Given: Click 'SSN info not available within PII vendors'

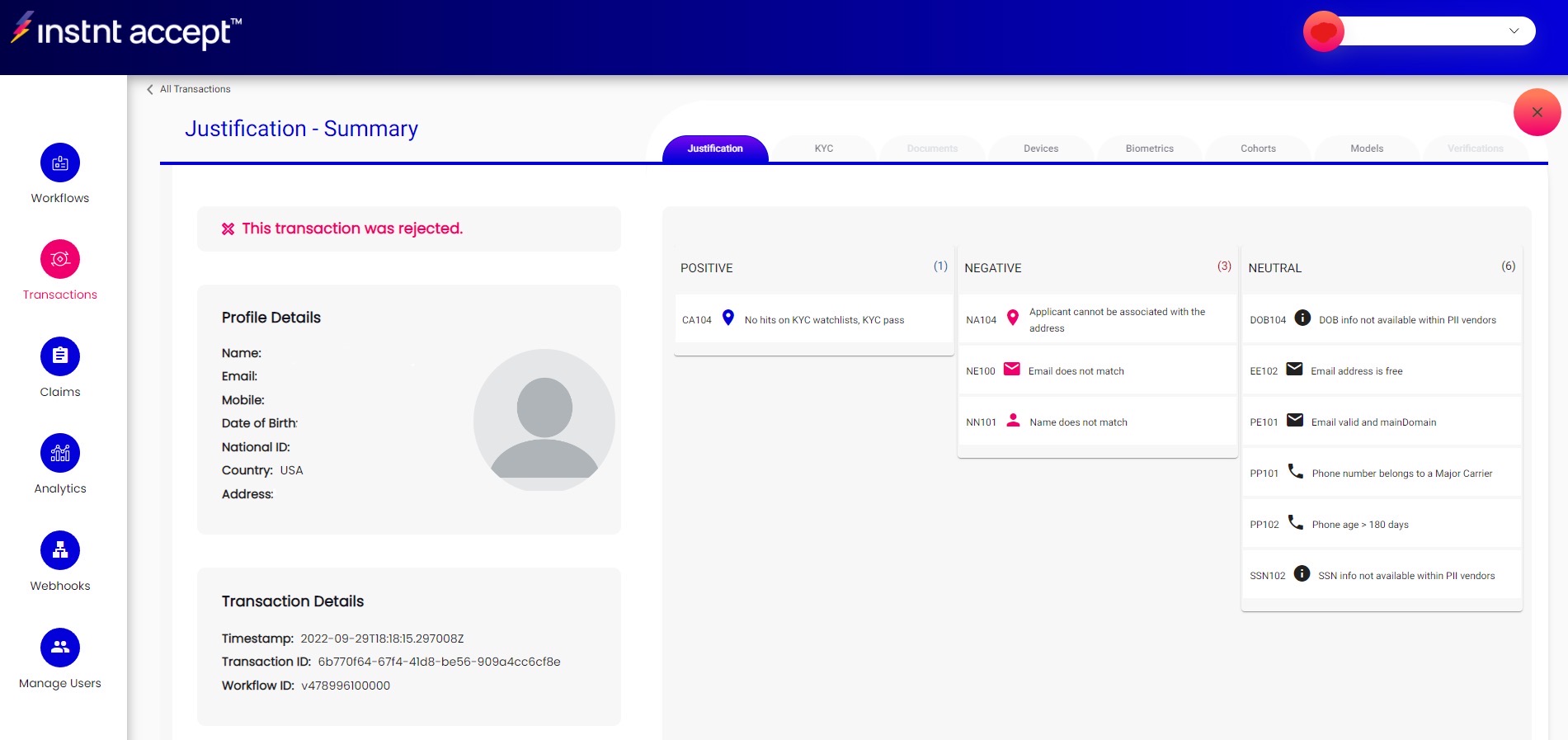Looking at the screenshot, I should pos(1406,576).
